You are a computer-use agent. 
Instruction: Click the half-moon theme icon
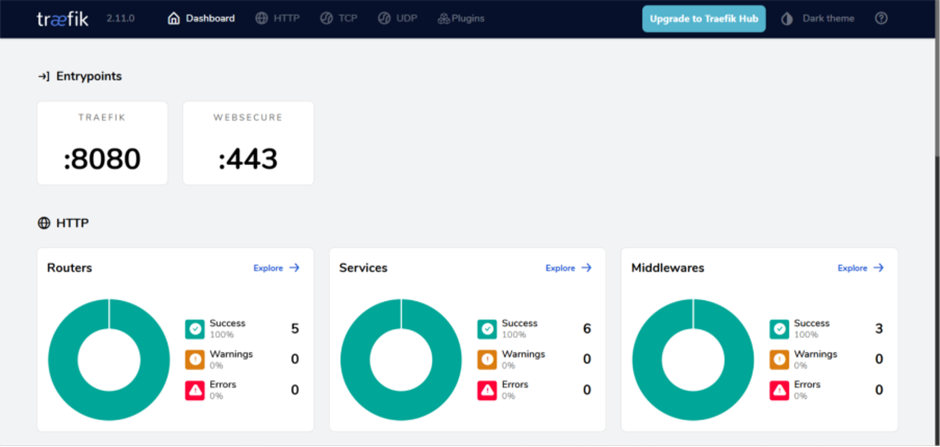click(787, 19)
